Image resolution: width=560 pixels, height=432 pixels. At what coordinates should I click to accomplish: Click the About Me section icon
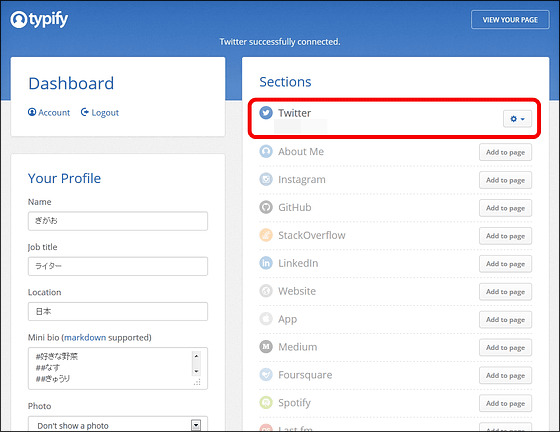[x=266, y=151]
